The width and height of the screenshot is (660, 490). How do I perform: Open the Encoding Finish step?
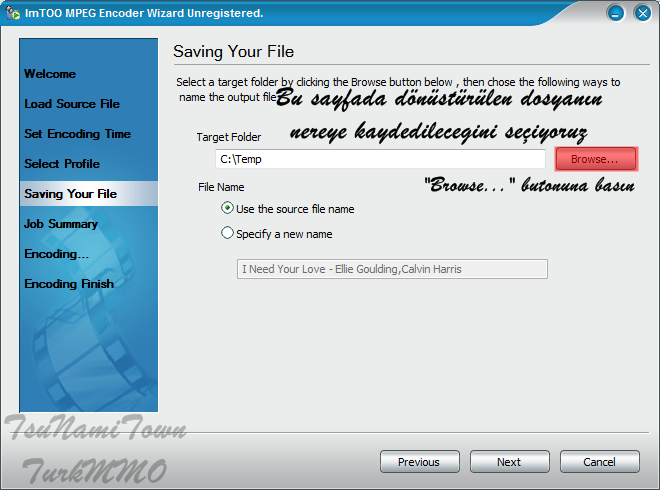69,284
